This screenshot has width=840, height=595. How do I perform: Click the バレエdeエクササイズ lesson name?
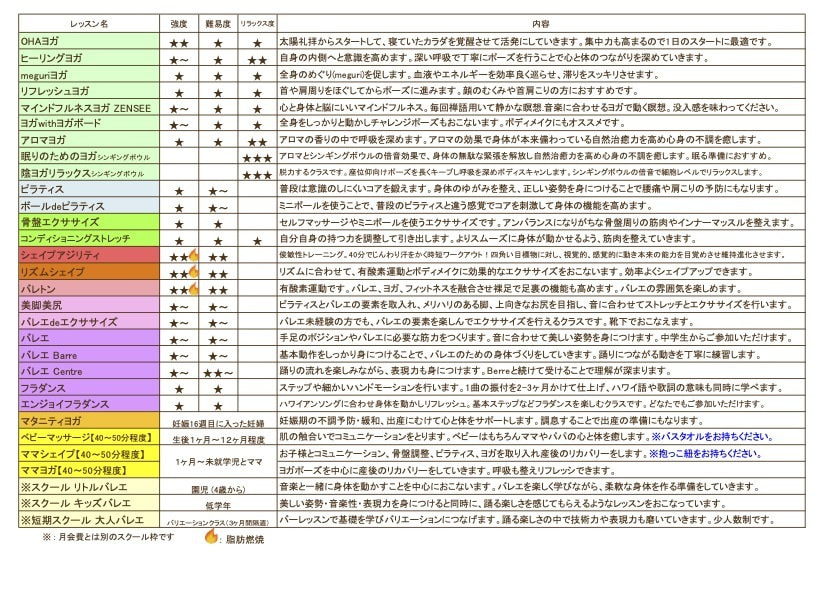[x=69, y=322]
